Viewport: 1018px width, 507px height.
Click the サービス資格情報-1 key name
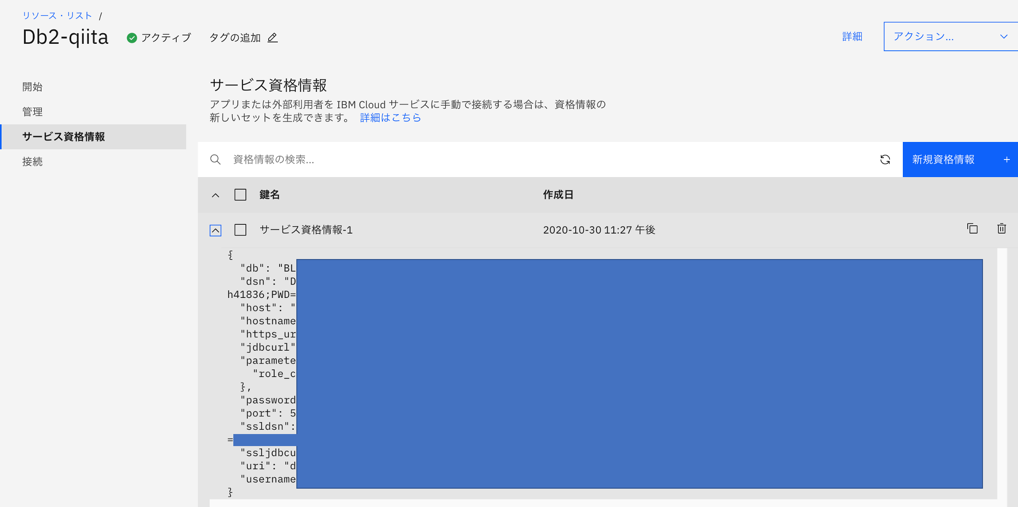click(x=306, y=230)
